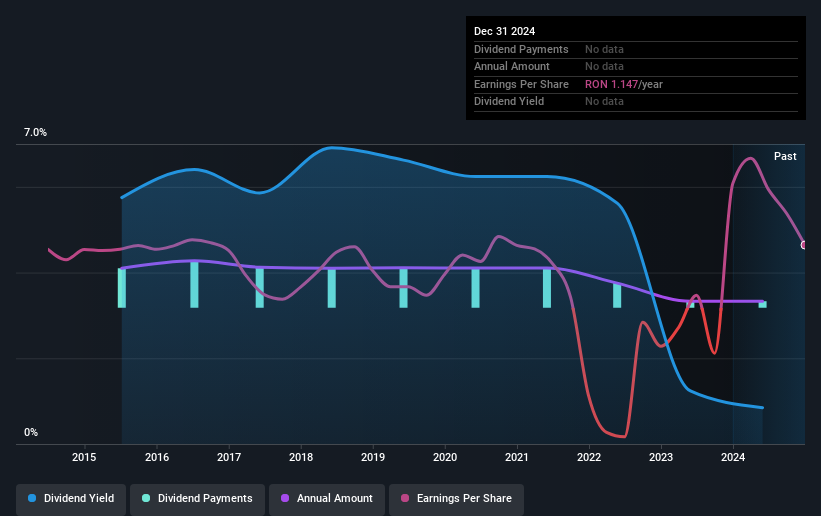Toggle the Dividend Payments legend series
The width and height of the screenshot is (821, 516).
click(x=197, y=498)
